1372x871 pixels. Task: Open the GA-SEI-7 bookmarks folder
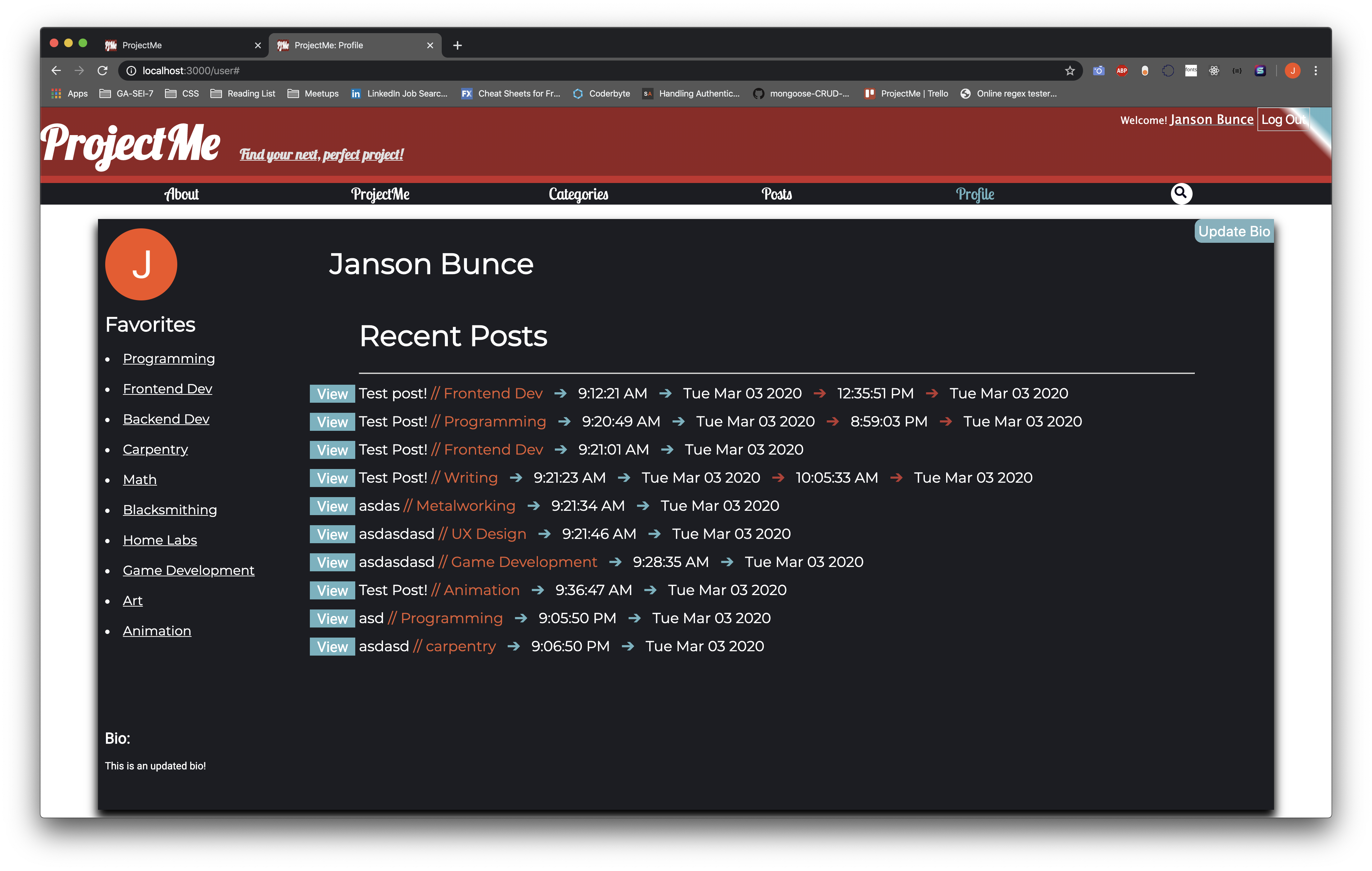click(x=126, y=93)
